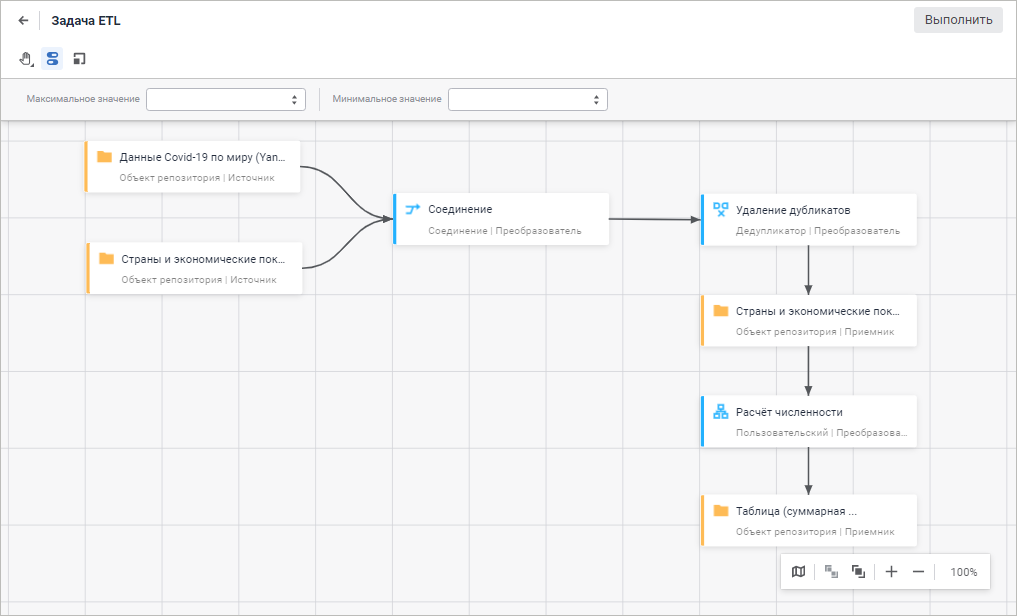Open the Максимальное значение dropdown

[x=226, y=99]
